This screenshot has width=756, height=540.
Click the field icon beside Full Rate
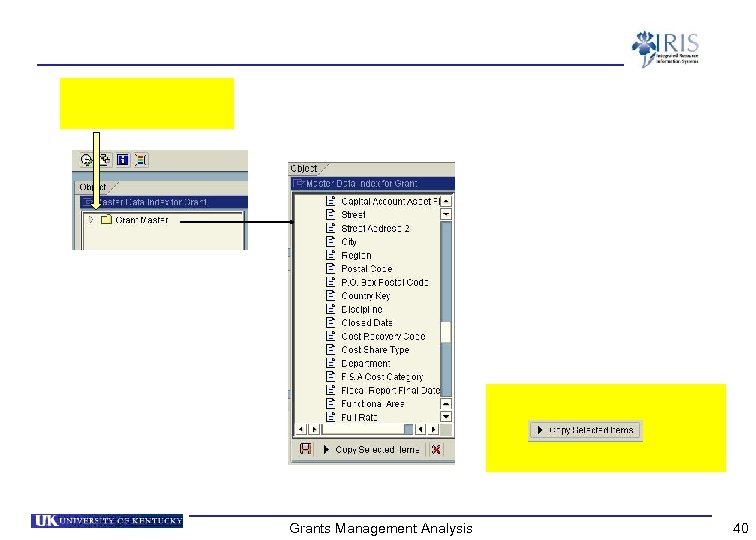coord(330,417)
